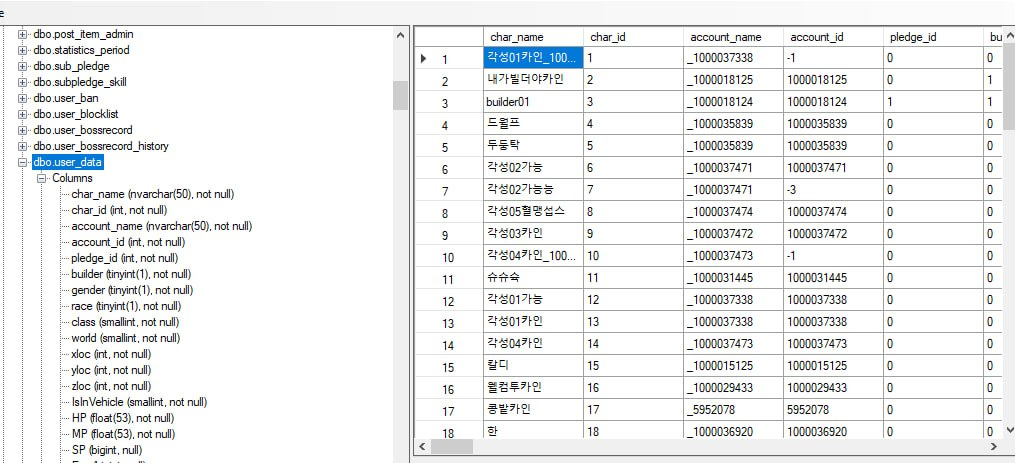Screen dimensions: 1015x463
Task: Select xloc (int, not null) column
Action: pyautogui.click(x=111, y=354)
